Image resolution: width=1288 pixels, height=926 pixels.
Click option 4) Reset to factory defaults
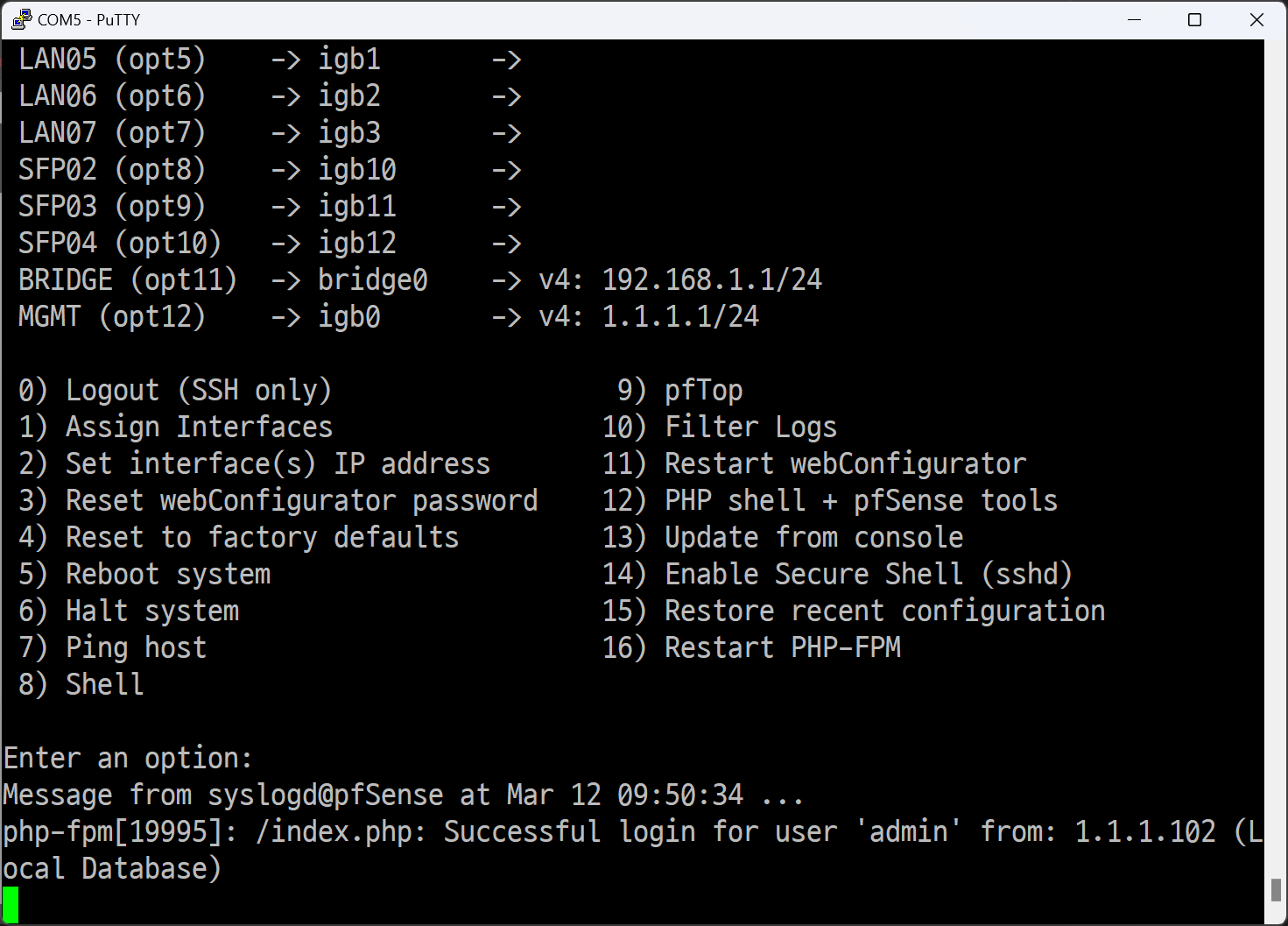239,537
